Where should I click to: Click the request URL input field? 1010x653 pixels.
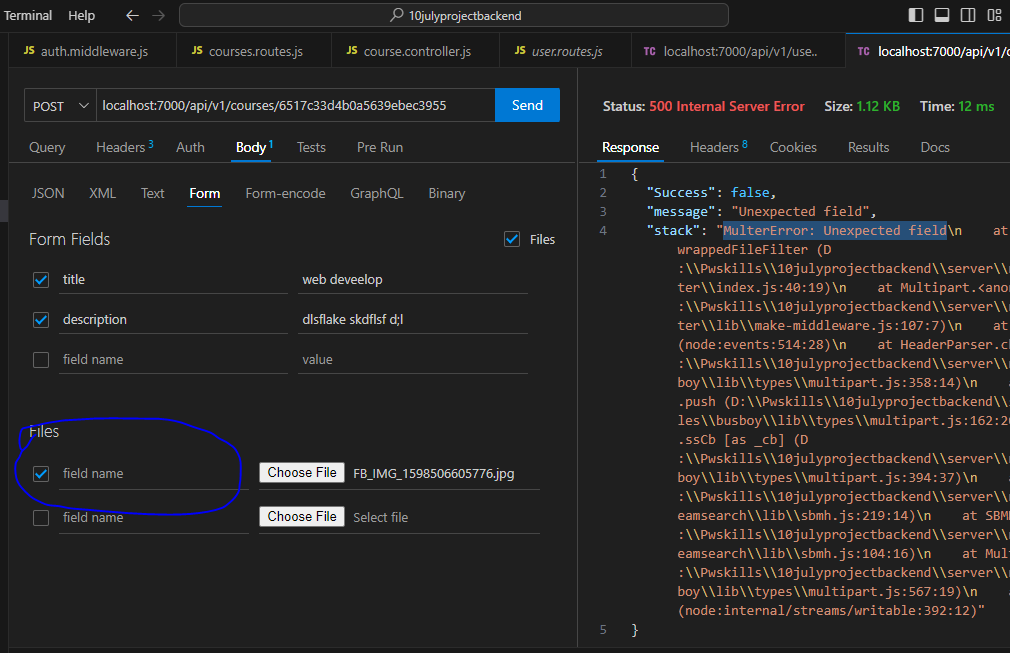tap(296, 106)
